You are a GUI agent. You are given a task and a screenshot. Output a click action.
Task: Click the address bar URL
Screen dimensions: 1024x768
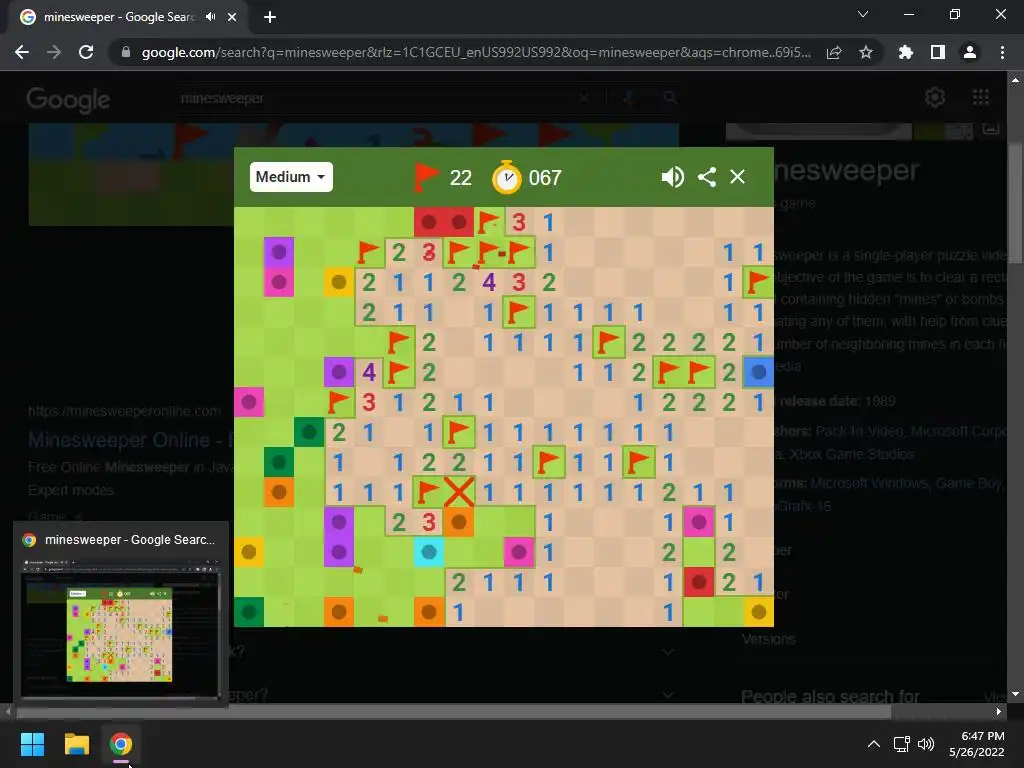(476, 52)
